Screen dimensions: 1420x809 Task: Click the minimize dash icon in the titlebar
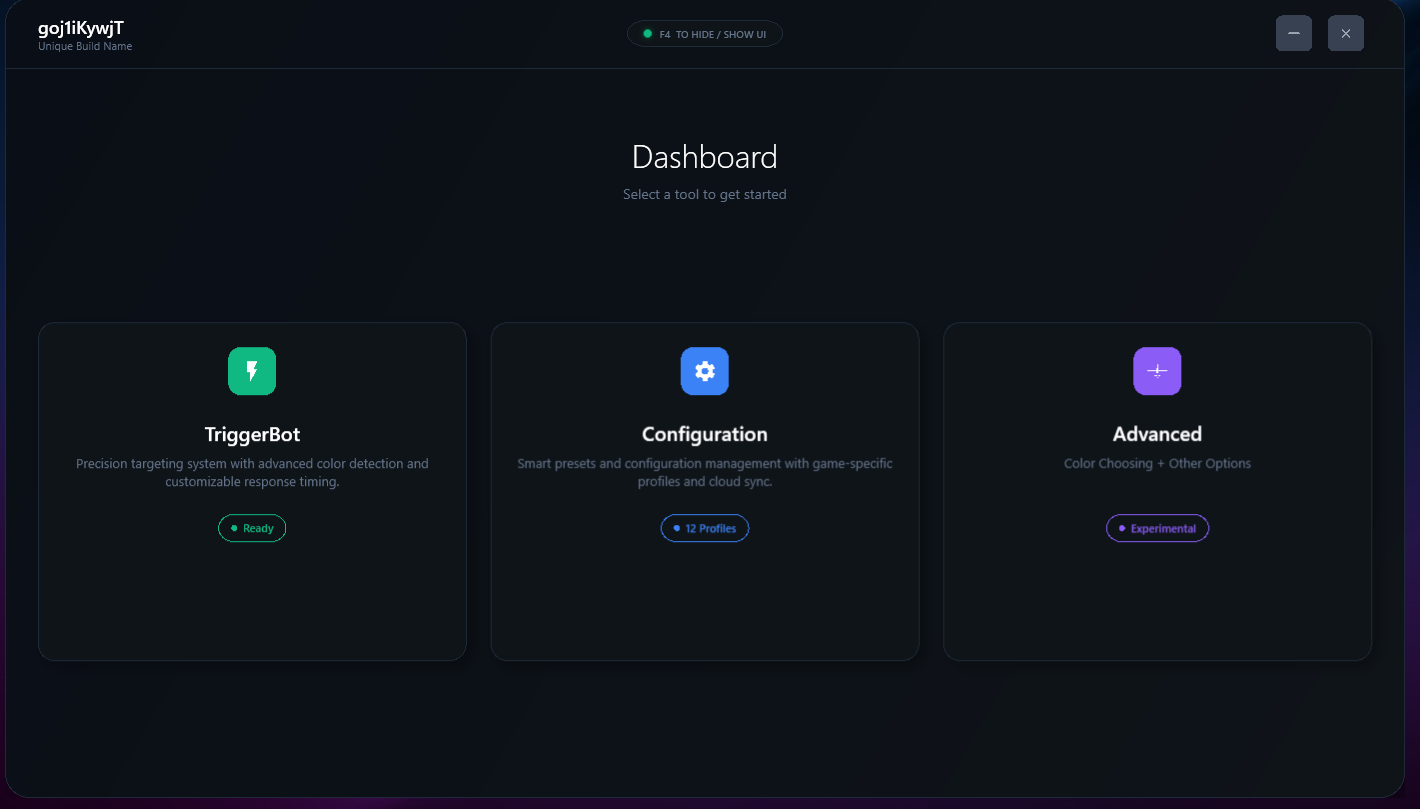(1293, 33)
